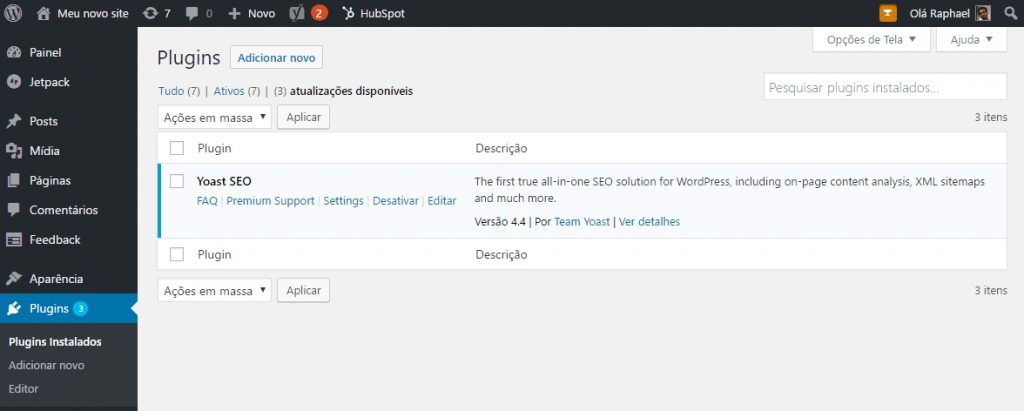Open Yoast Premium Support link
Image resolution: width=1024 pixels, height=411 pixels.
(x=270, y=201)
